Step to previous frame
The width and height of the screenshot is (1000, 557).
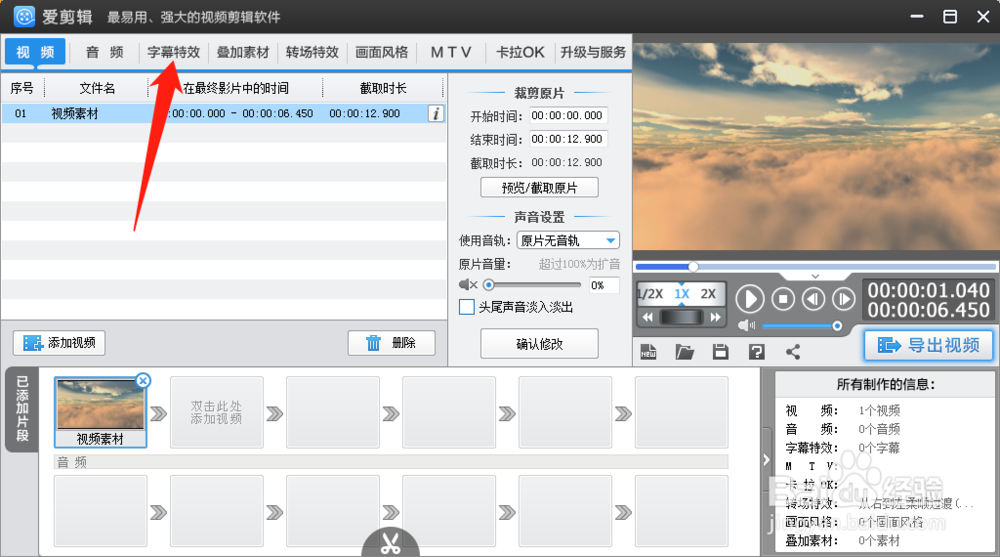[x=813, y=299]
